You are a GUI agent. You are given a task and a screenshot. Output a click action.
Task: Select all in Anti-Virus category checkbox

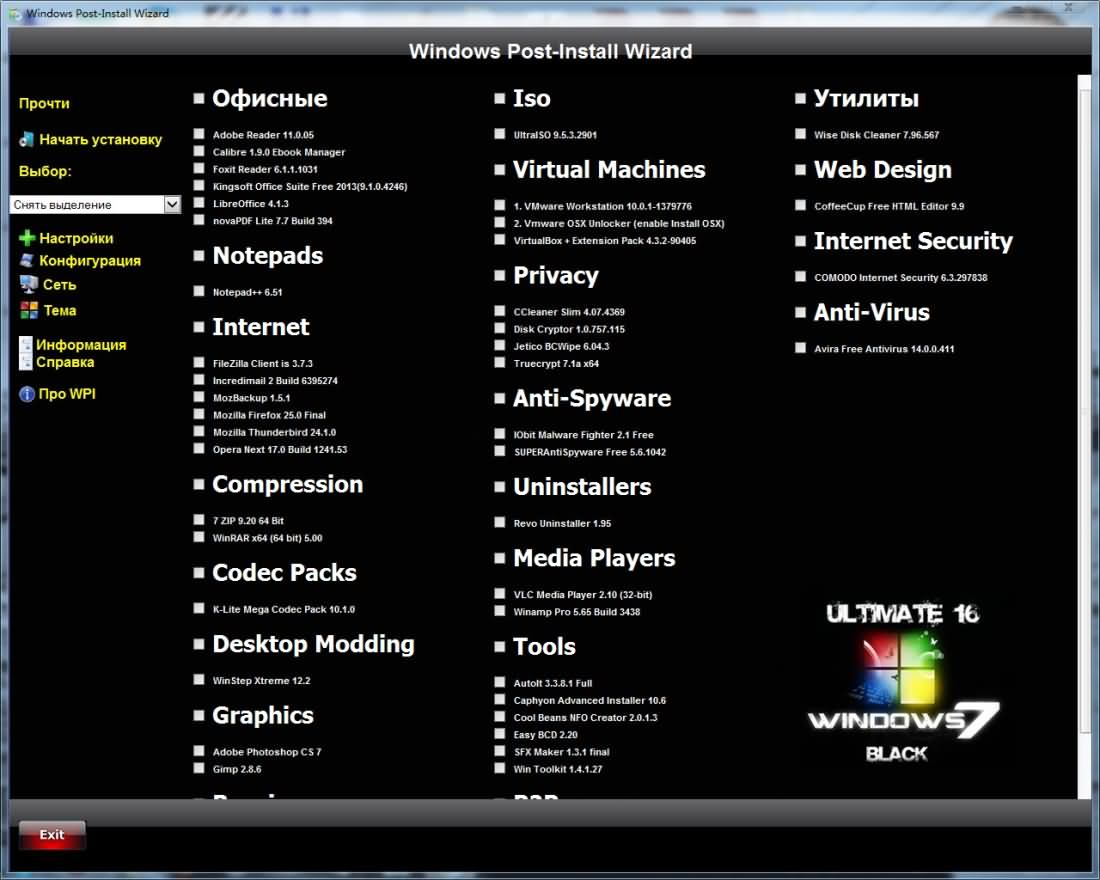coord(800,313)
